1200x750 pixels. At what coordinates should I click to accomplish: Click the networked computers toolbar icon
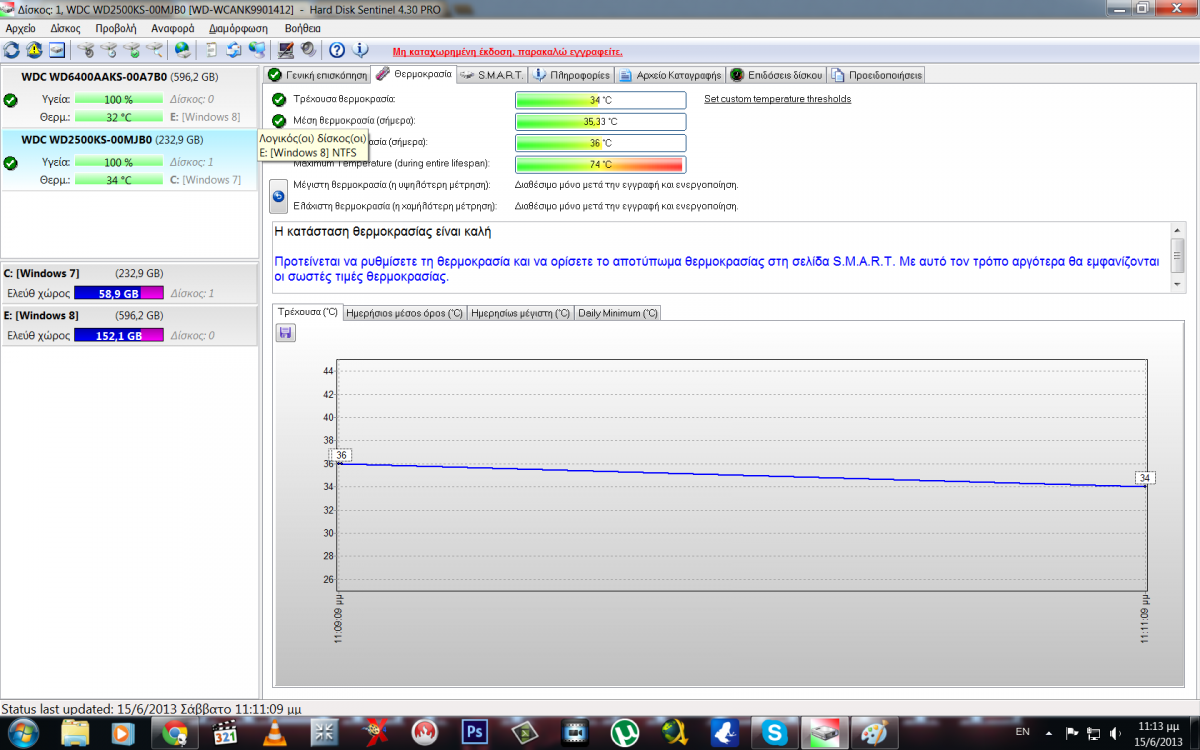pos(257,50)
